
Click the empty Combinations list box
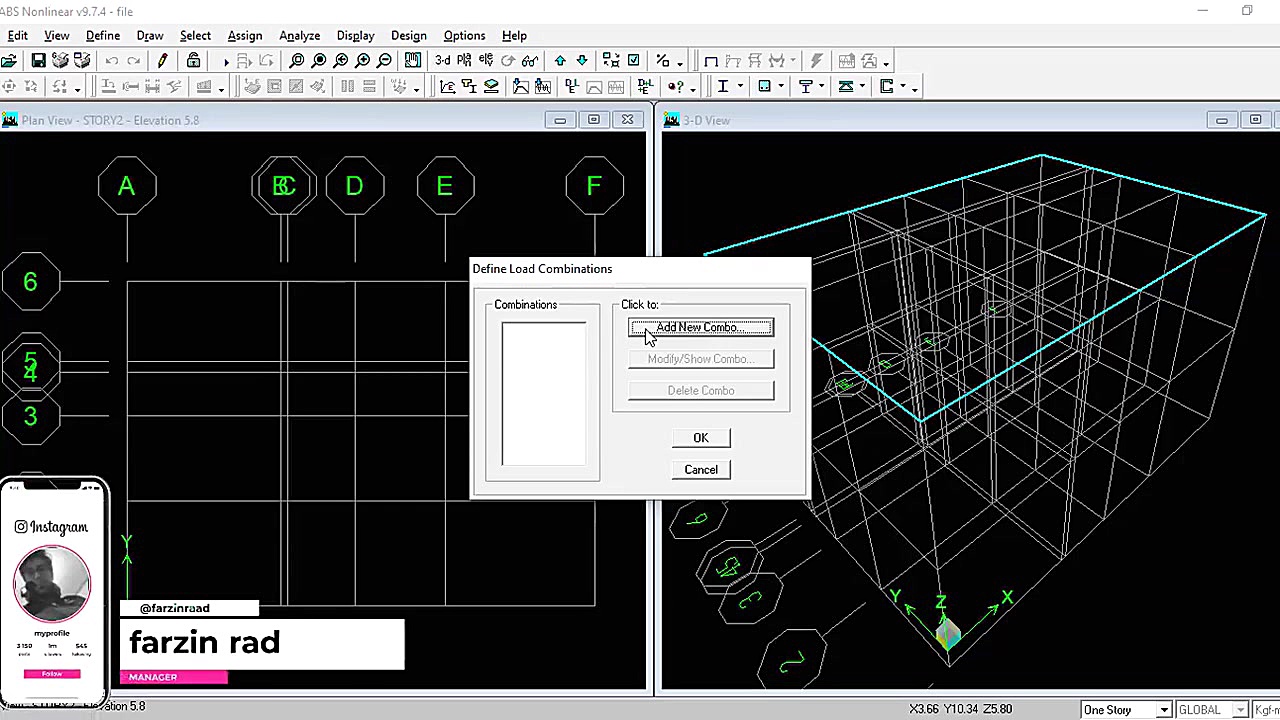coord(544,393)
